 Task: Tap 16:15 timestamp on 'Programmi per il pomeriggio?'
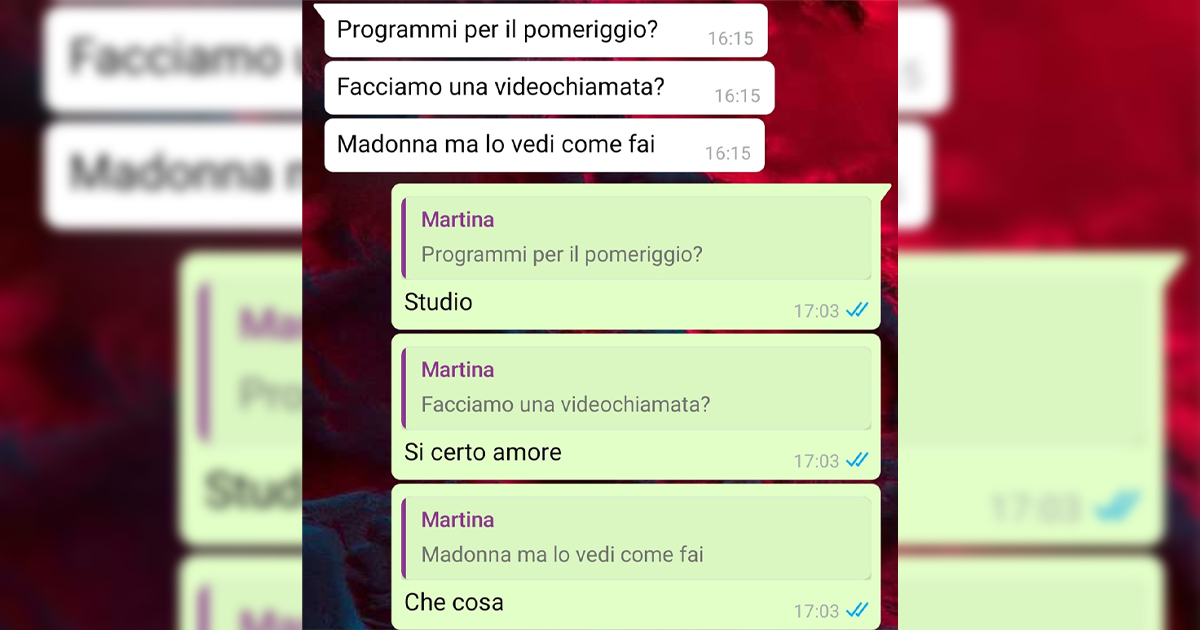pos(730,39)
